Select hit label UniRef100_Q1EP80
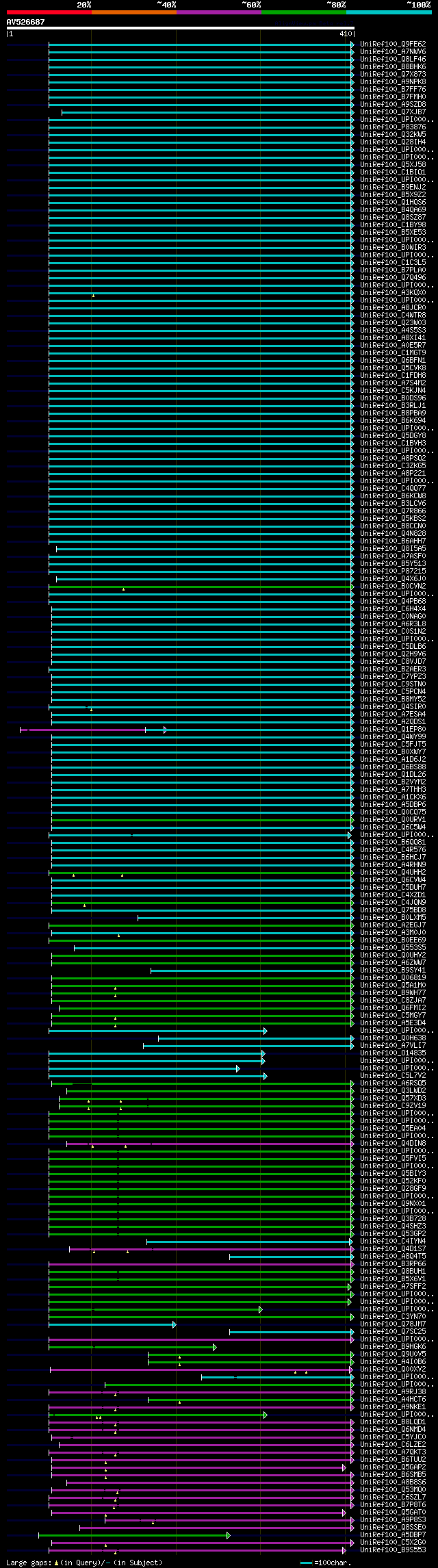Viewport: 438px width, 1568px height. coord(393,730)
